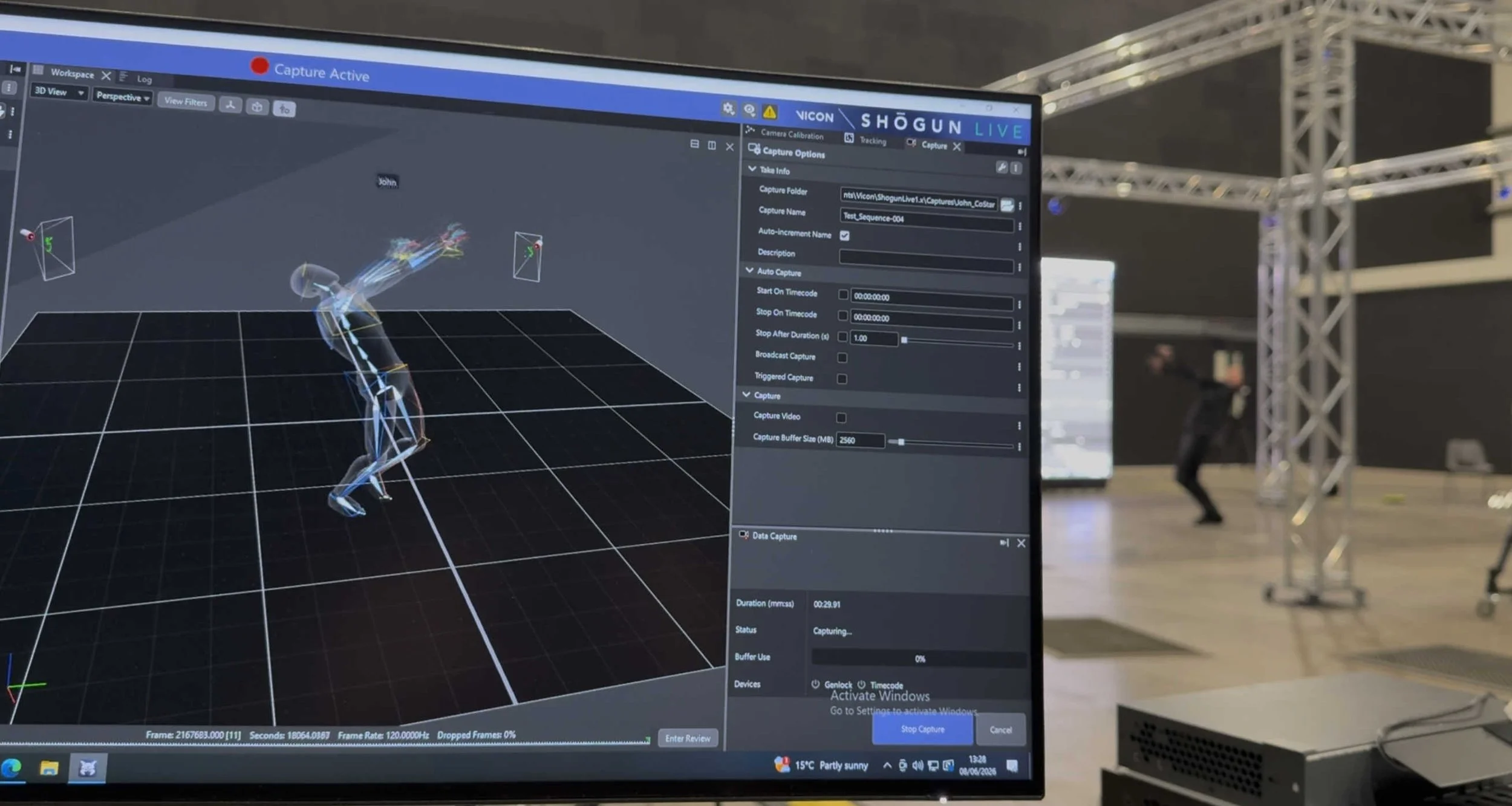This screenshot has width=1512, height=806.
Task: Open the Perspective camera dropdown
Action: click(x=122, y=96)
